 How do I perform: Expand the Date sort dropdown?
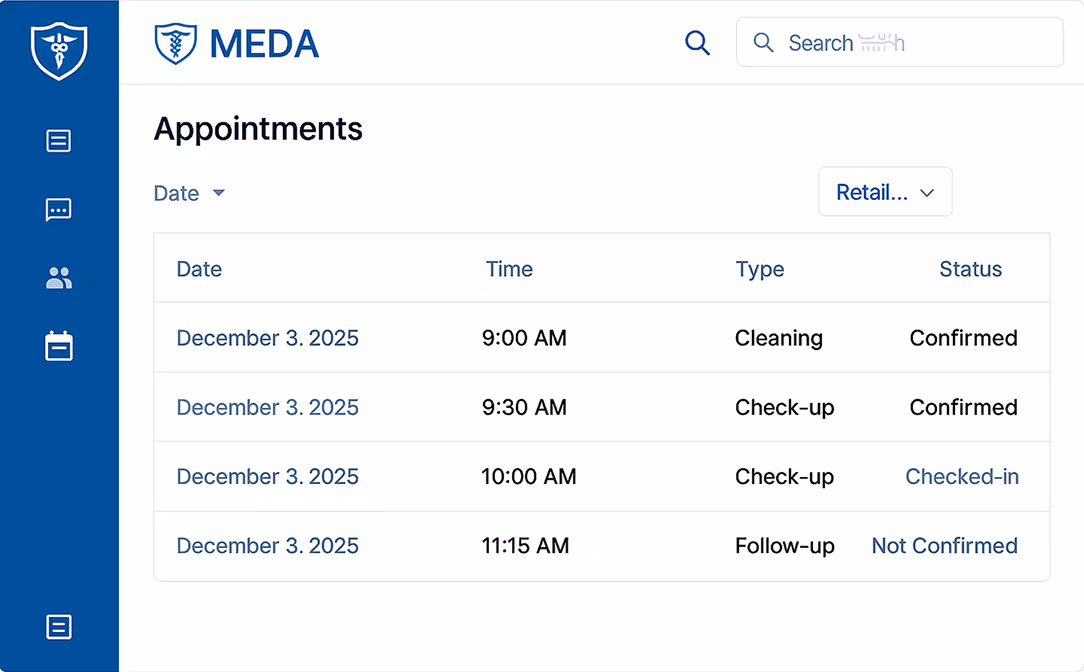click(189, 193)
